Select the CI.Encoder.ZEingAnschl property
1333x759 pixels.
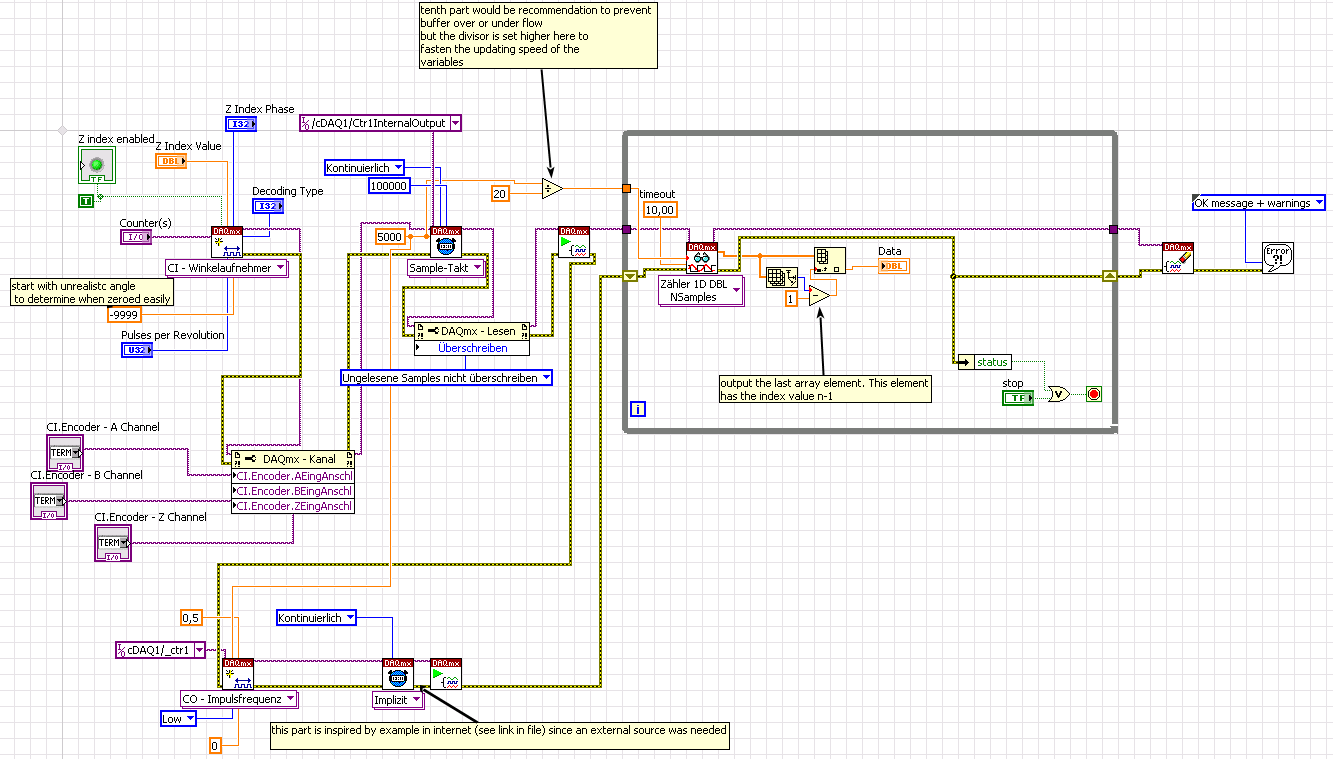pyautogui.click(x=293, y=506)
